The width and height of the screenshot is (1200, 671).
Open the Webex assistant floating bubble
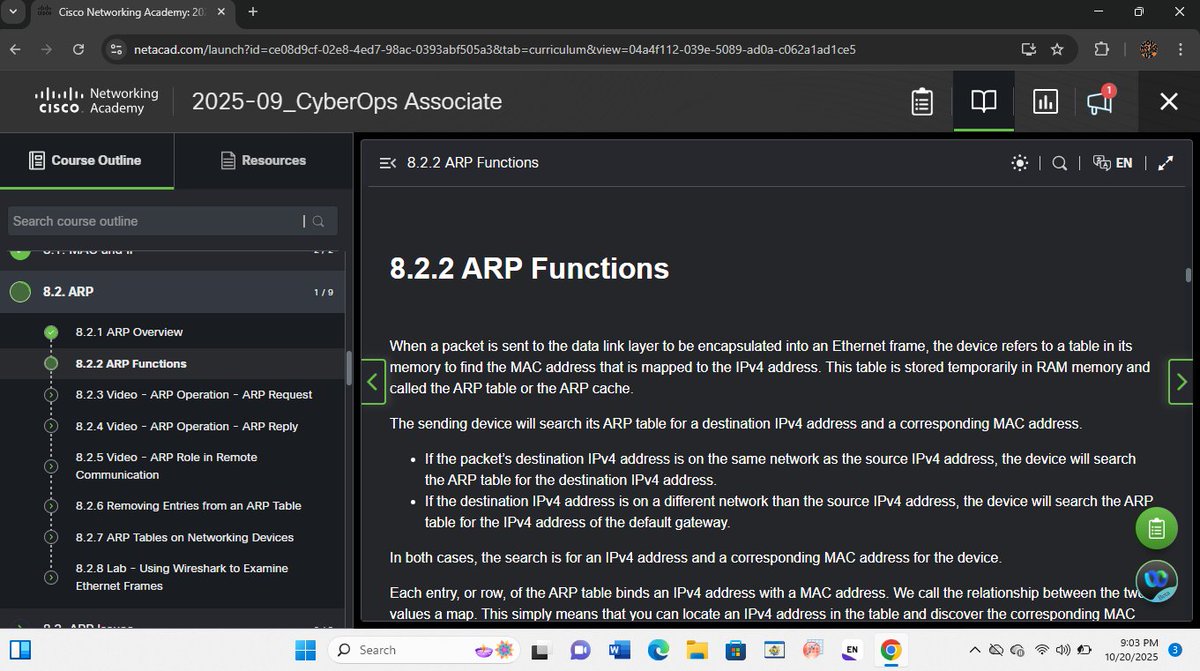pyautogui.click(x=1157, y=581)
